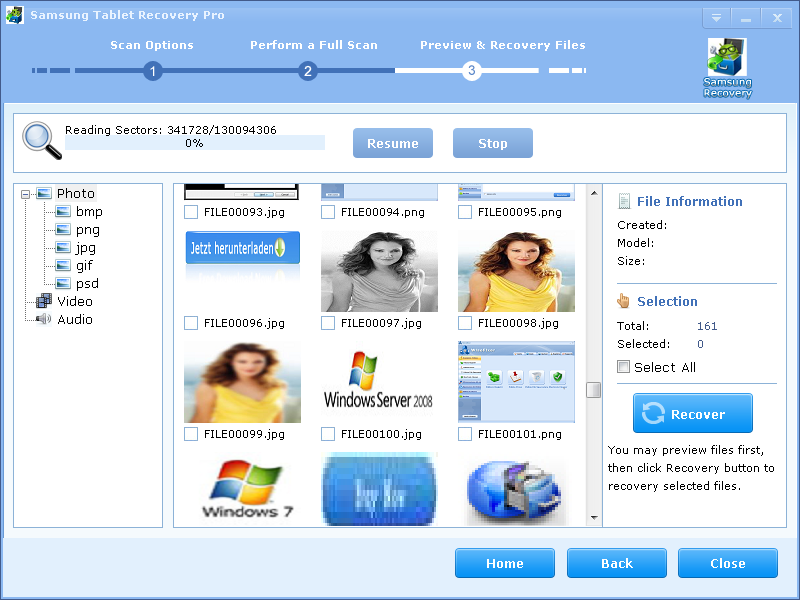
Task: Tick checkbox for FILE00097.jpg
Action: tap(328, 323)
